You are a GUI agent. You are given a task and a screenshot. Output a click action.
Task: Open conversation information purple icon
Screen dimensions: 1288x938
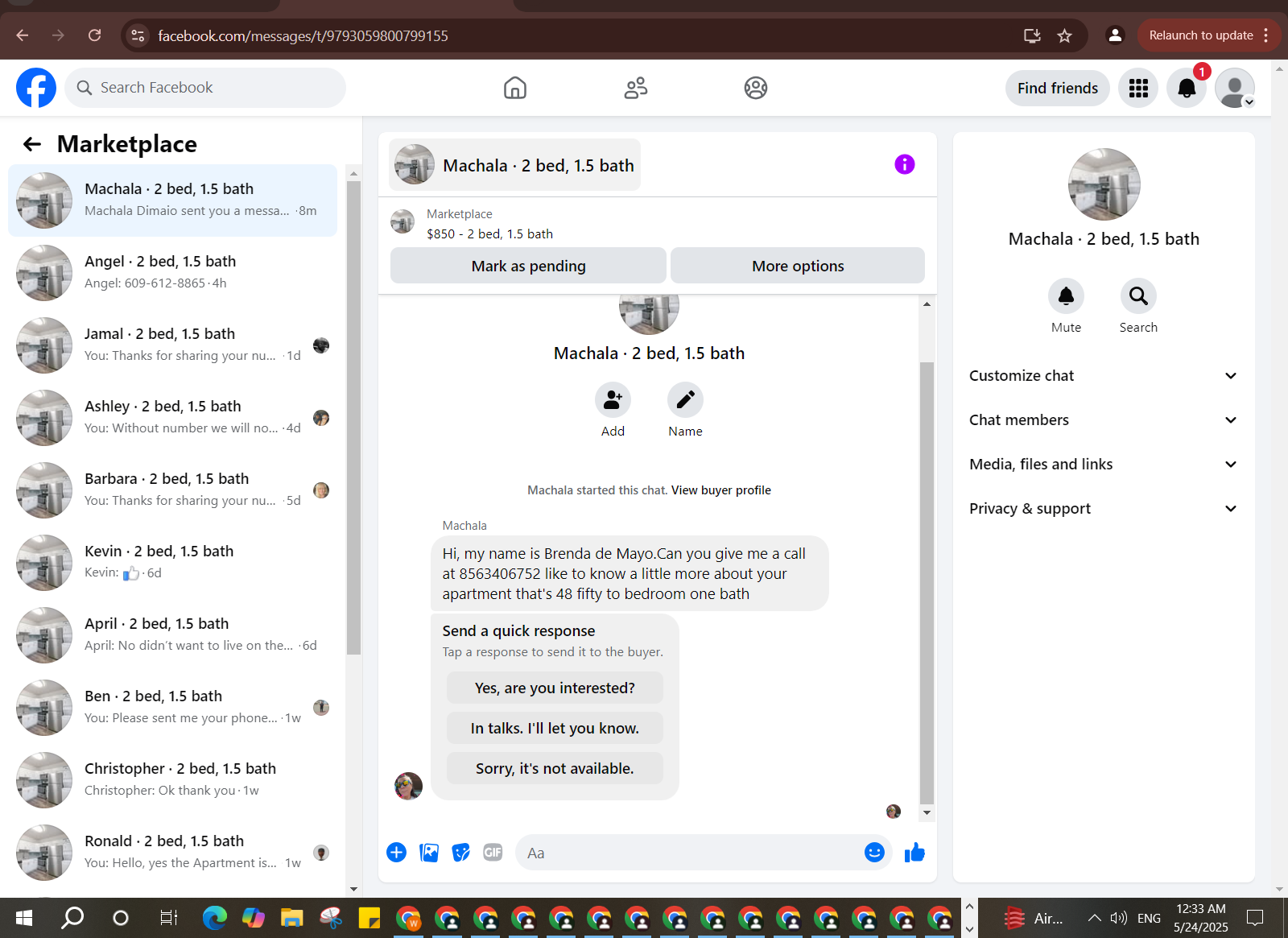pos(905,164)
